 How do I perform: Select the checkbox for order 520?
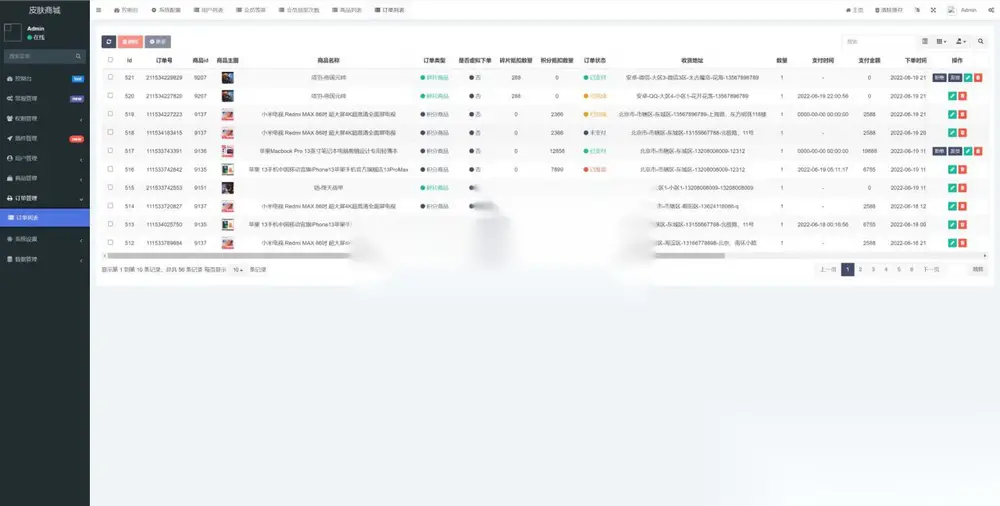pos(110,96)
